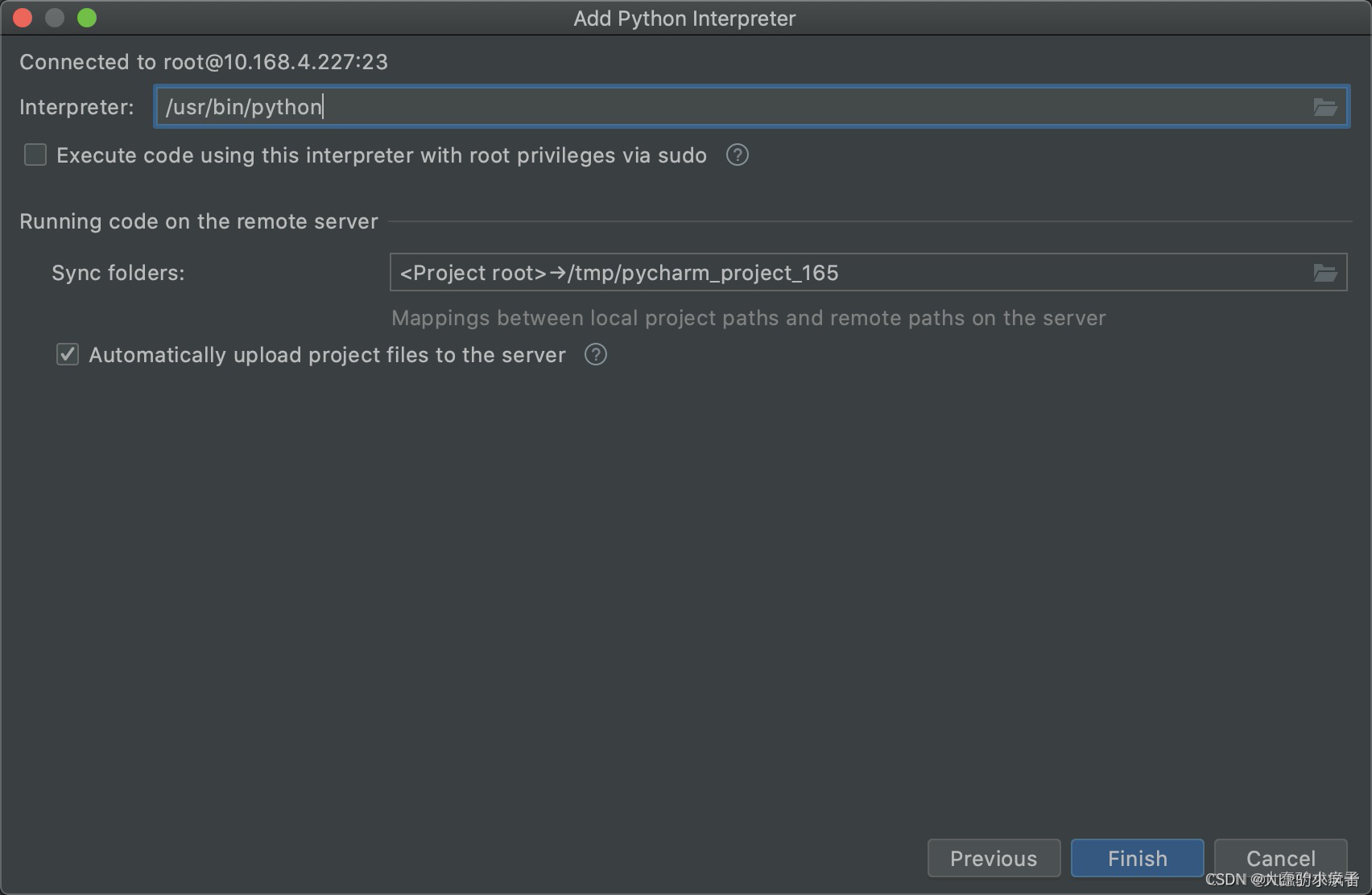Open the folder browser for the Interpreter path
The image size is (1372, 895).
(1325, 106)
